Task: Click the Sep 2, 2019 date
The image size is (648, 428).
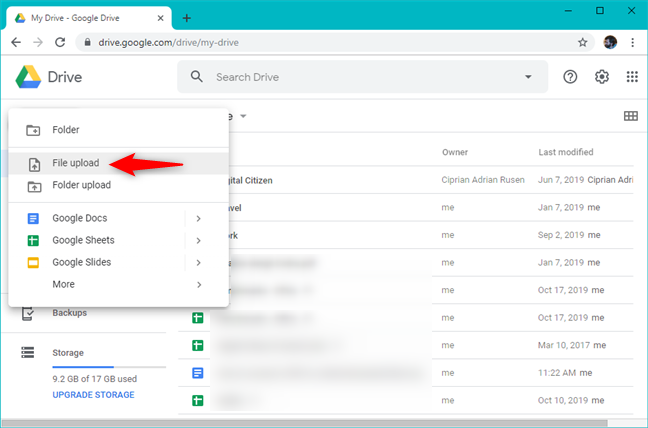Action: coord(561,235)
